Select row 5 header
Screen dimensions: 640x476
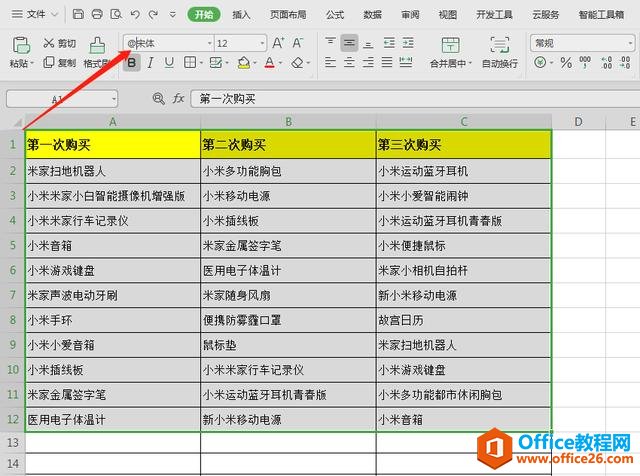tap(13, 245)
